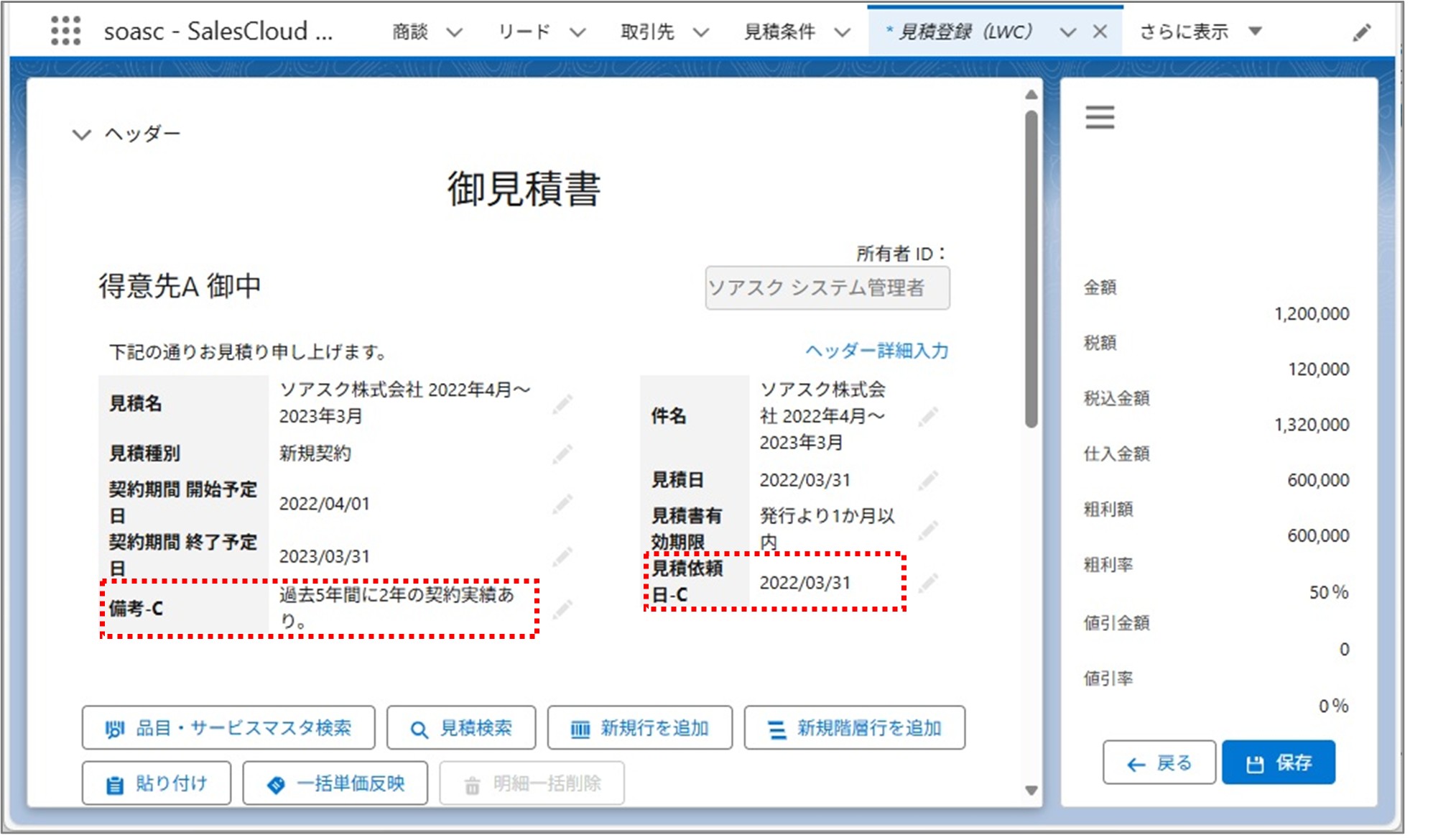Open the 取引先 tab
This screenshot has height=838, width=1456.
[x=647, y=32]
